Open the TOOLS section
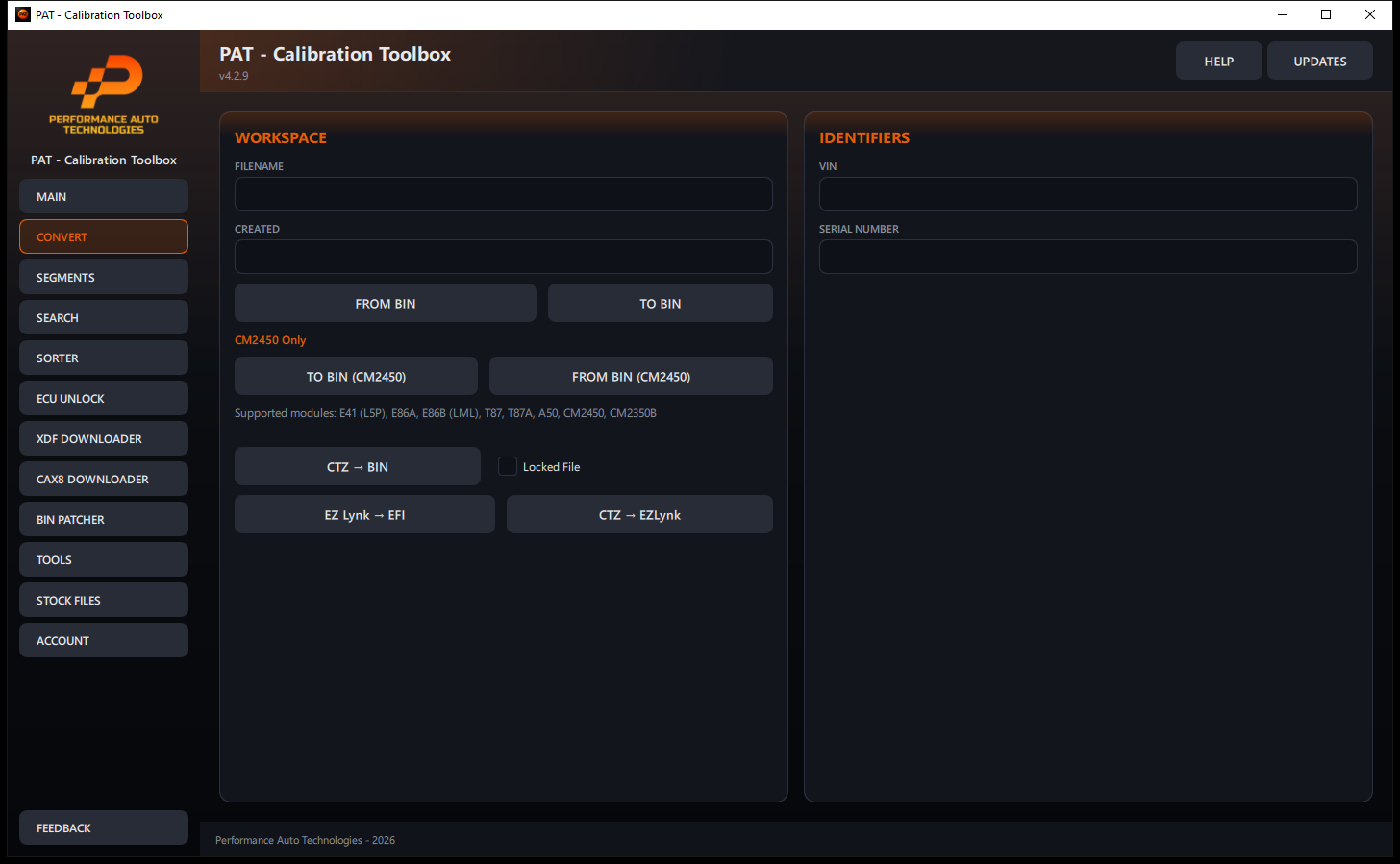The image size is (1400, 864). (104, 559)
